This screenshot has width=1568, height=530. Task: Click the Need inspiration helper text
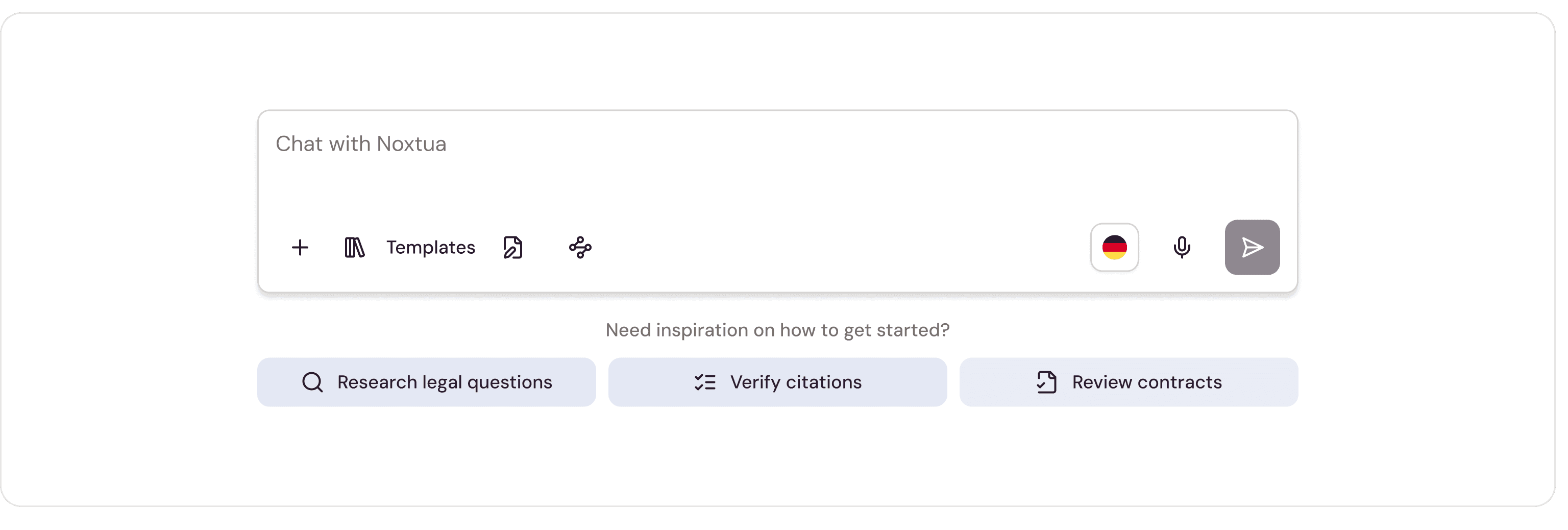tap(777, 330)
